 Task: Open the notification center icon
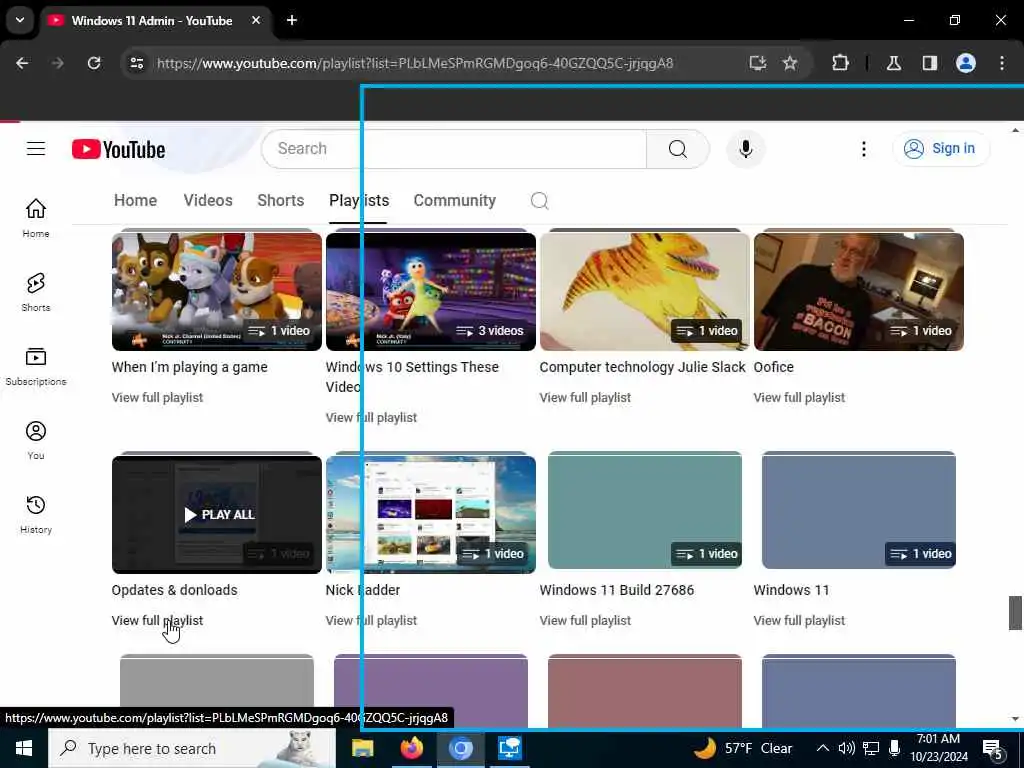(x=993, y=749)
